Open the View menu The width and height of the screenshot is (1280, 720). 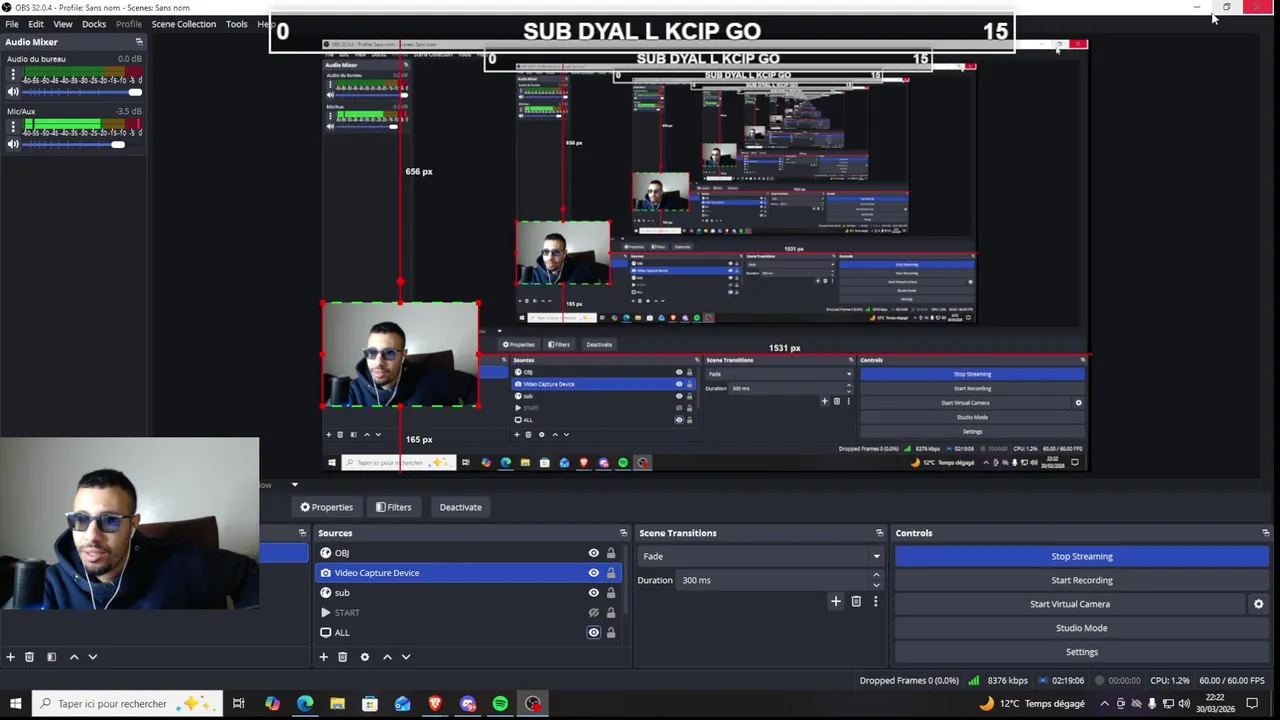pyautogui.click(x=62, y=24)
